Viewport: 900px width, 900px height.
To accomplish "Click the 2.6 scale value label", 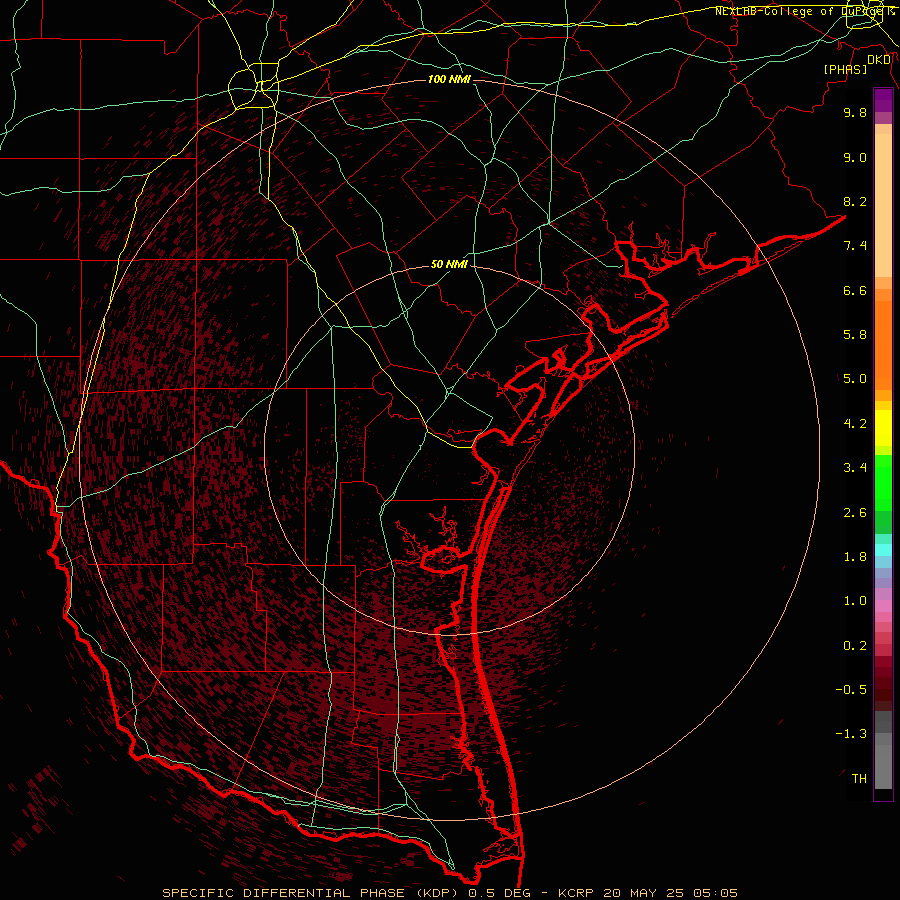I will (855, 513).
